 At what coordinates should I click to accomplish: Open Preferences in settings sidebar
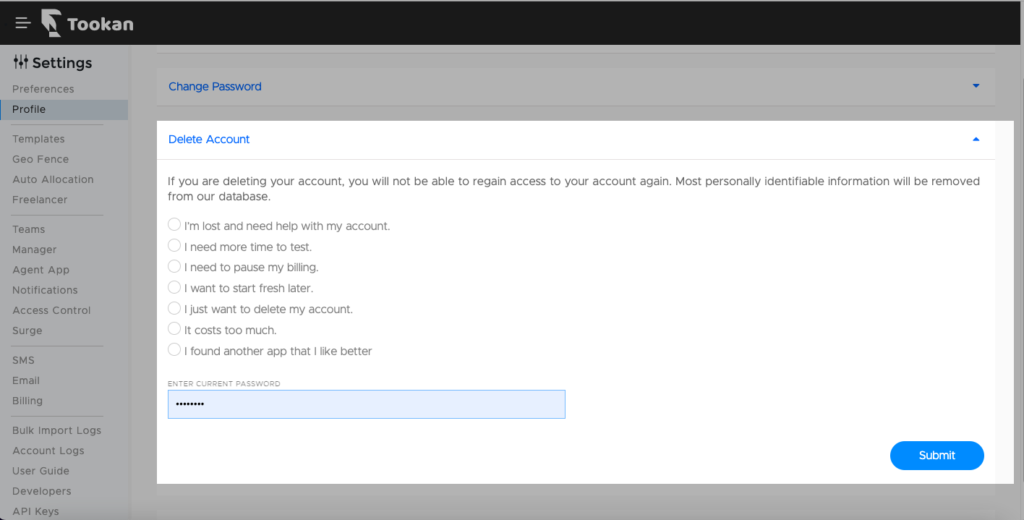point(43,89)
